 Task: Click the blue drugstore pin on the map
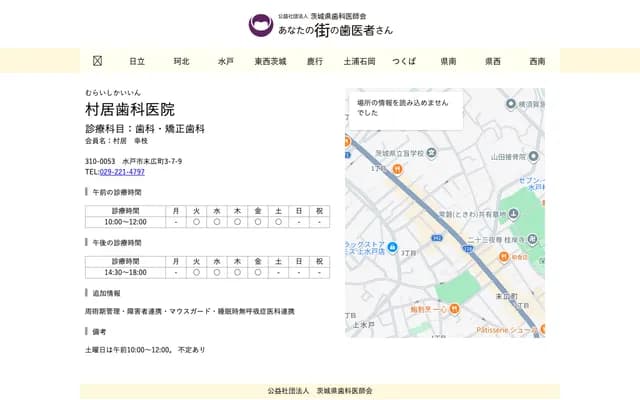[x=392, y=247]
